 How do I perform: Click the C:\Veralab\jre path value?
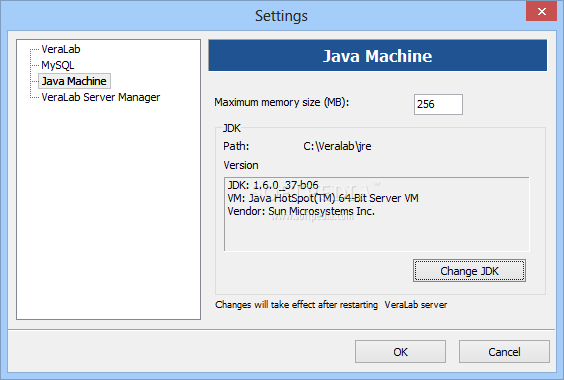pyautogui.click(x=337, y=146)
